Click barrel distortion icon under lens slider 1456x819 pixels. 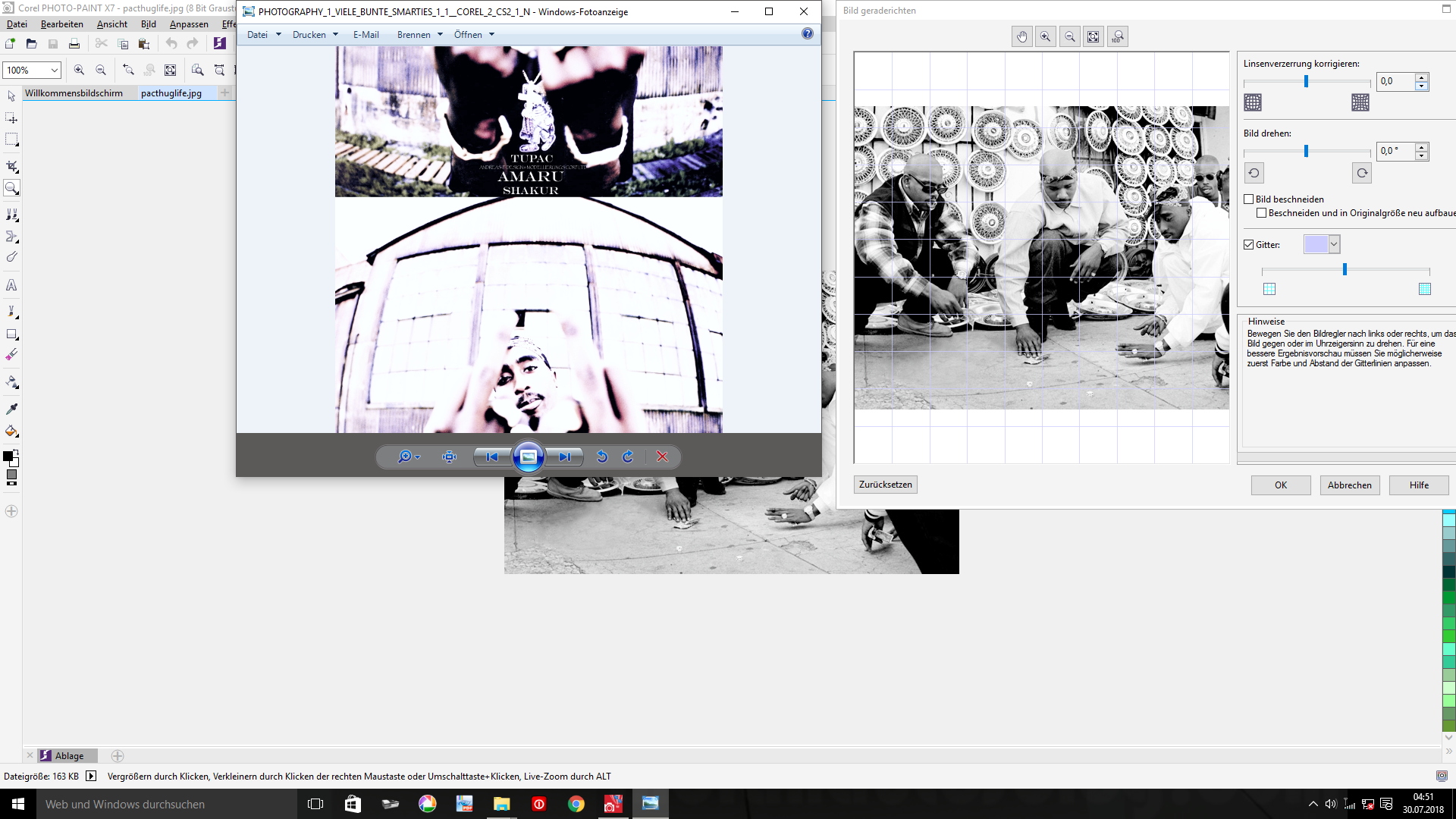click(1253, 102)
